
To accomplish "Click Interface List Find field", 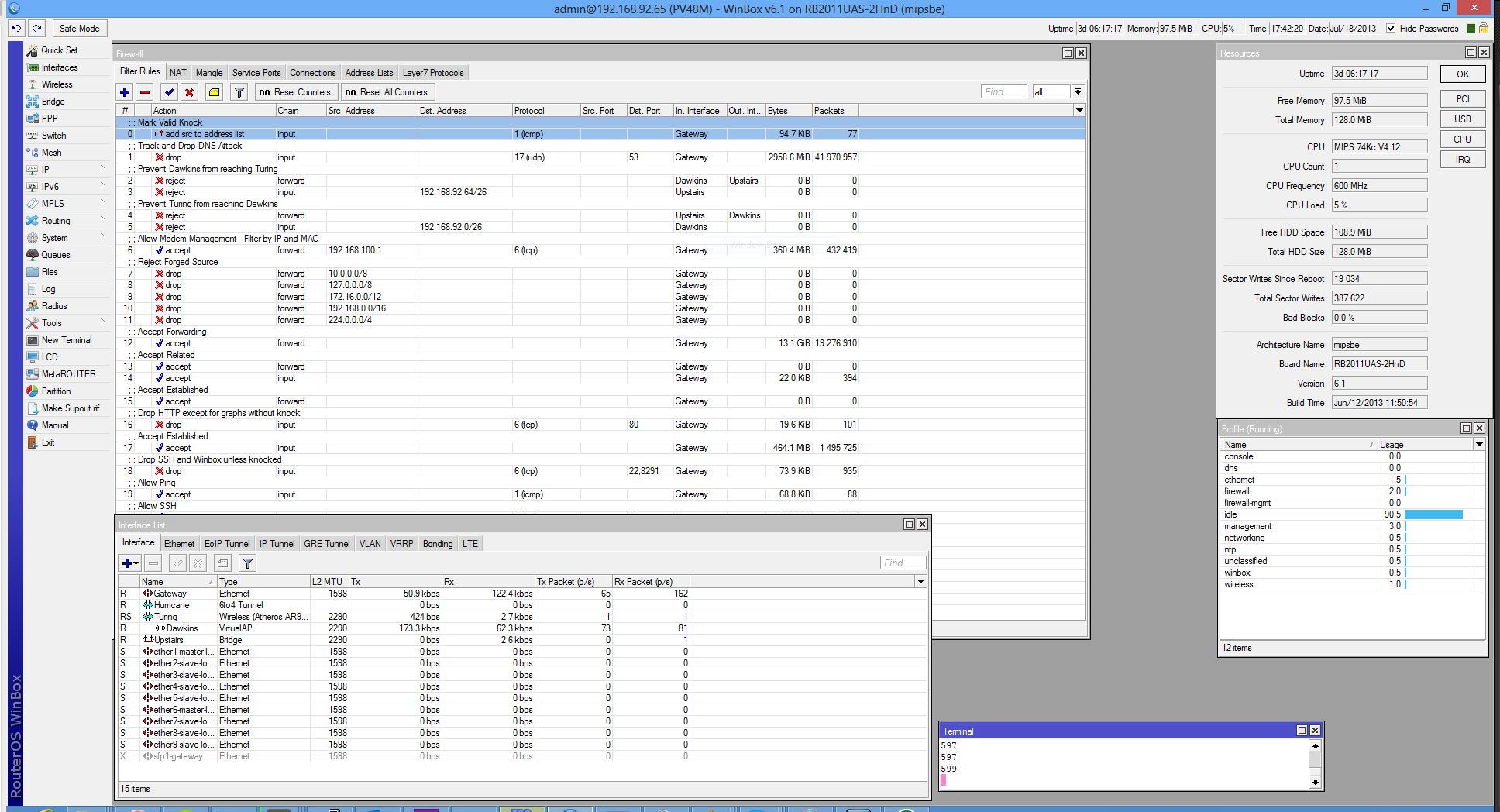I will click(x=903, y=563).
